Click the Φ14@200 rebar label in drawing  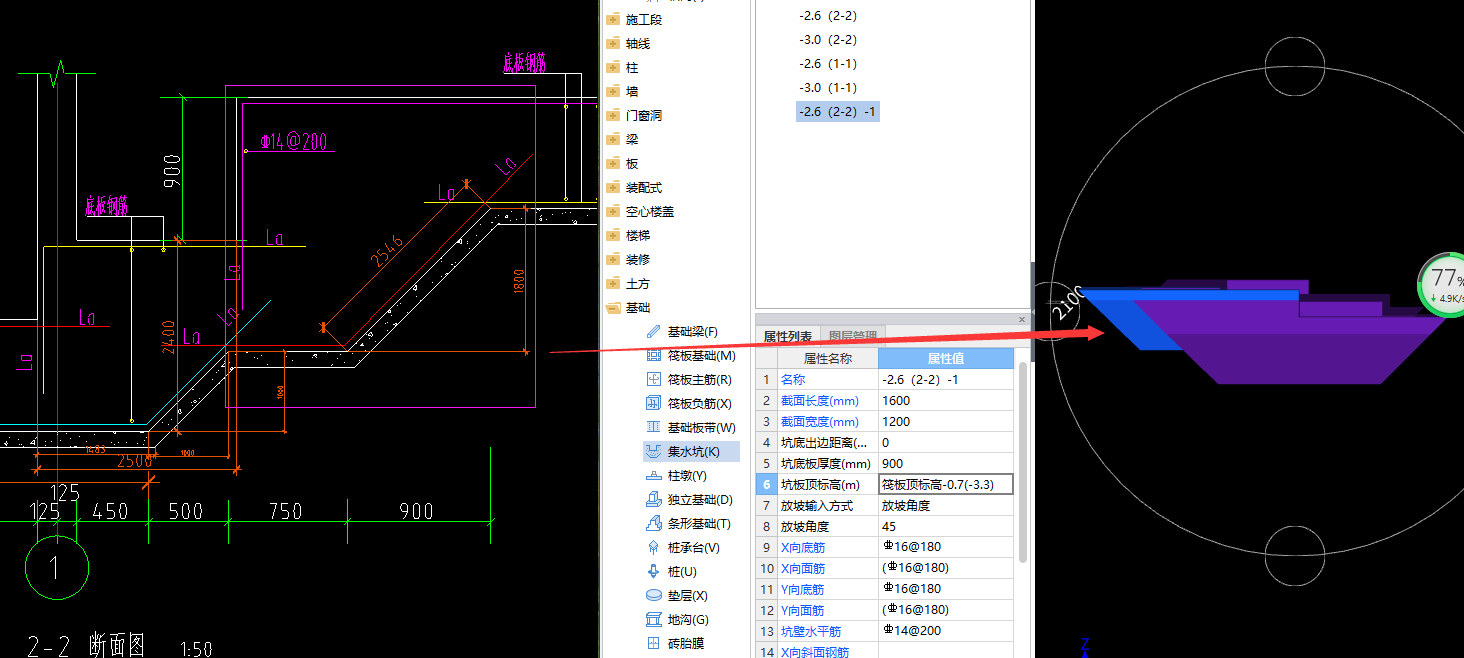pos(293,142)
